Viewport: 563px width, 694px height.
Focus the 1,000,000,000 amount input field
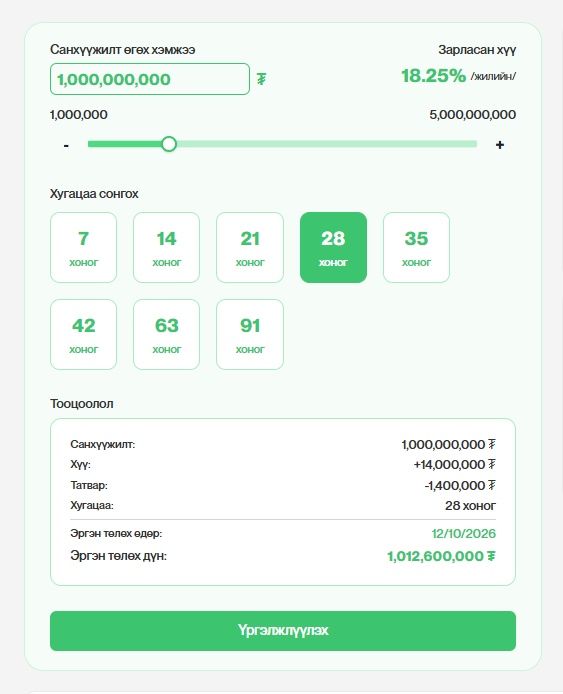click(x=150, y=79)
